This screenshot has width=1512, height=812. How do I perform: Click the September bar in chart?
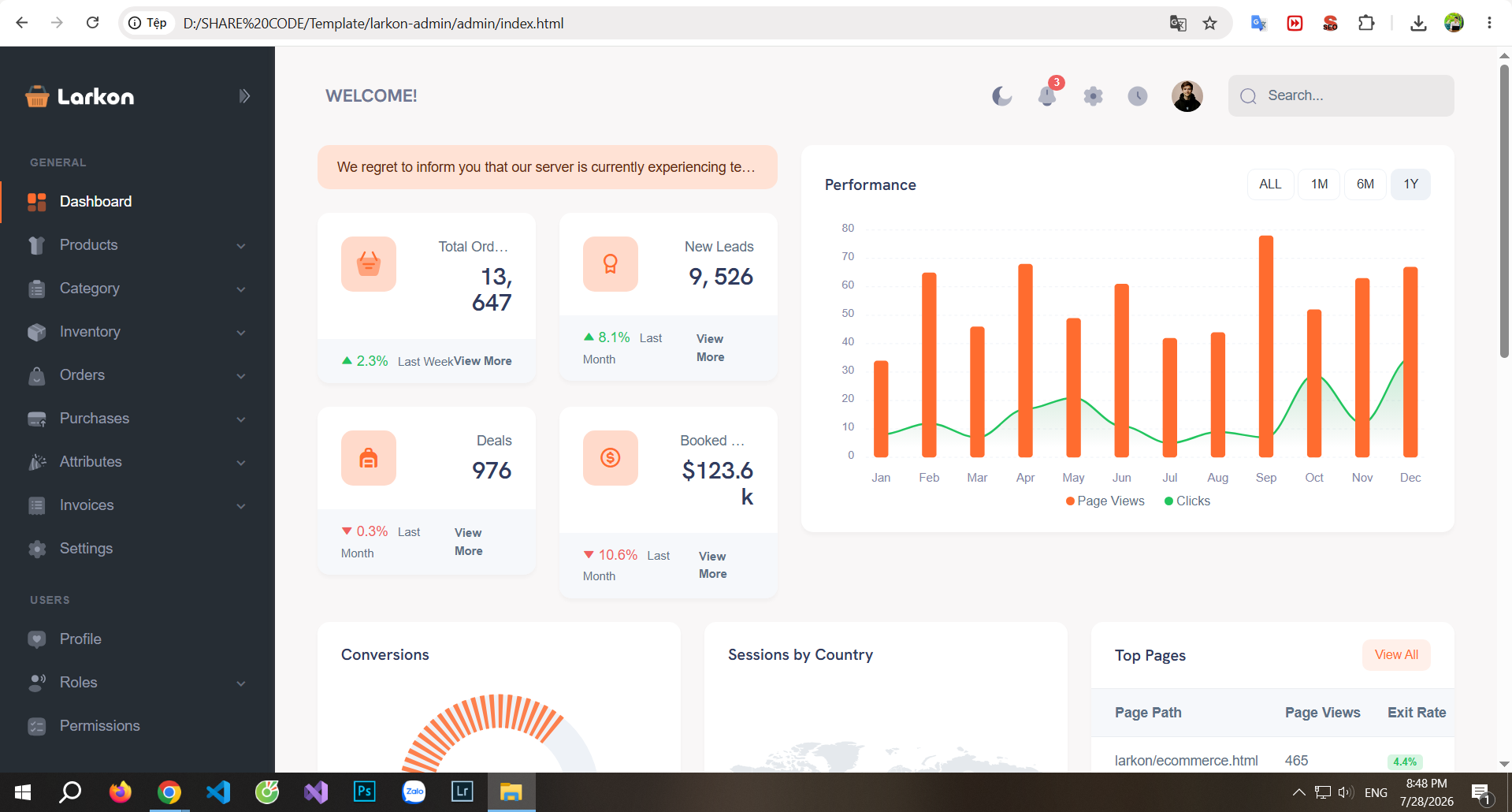point(1266,346)
